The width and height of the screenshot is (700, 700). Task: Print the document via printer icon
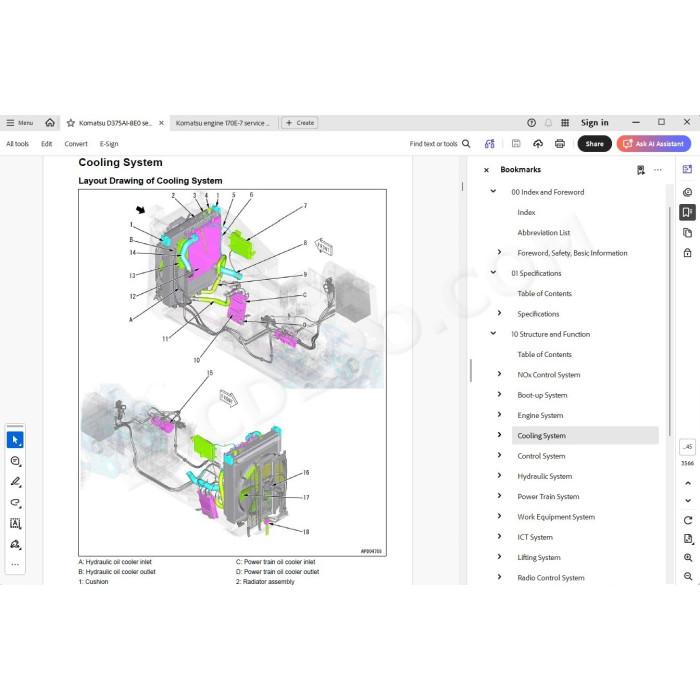click(x=560, y=144)
